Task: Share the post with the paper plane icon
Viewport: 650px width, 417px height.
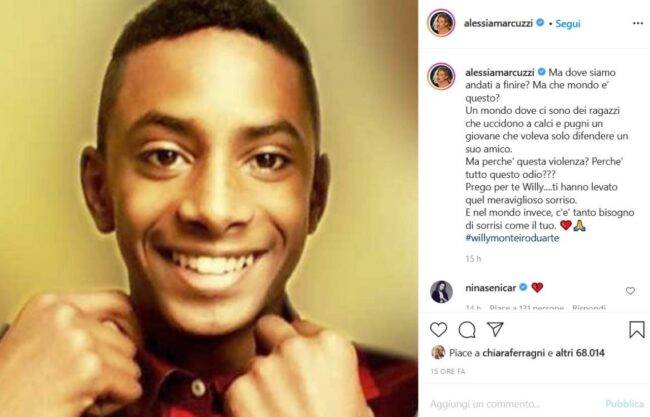Action: [495, 329]
